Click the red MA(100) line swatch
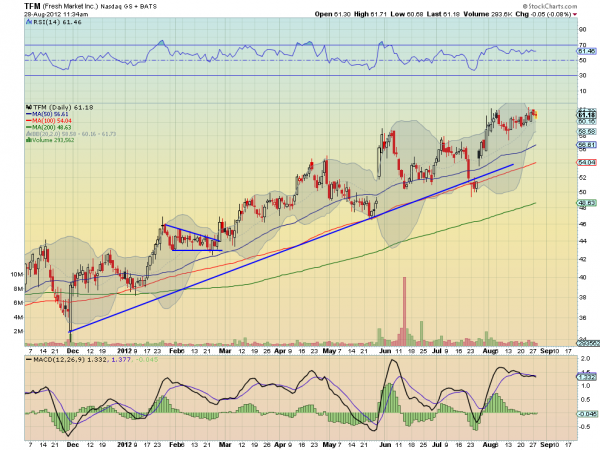The width and height of the screenshot is (600, 450). pyautogui.click(x=29, y=121)
